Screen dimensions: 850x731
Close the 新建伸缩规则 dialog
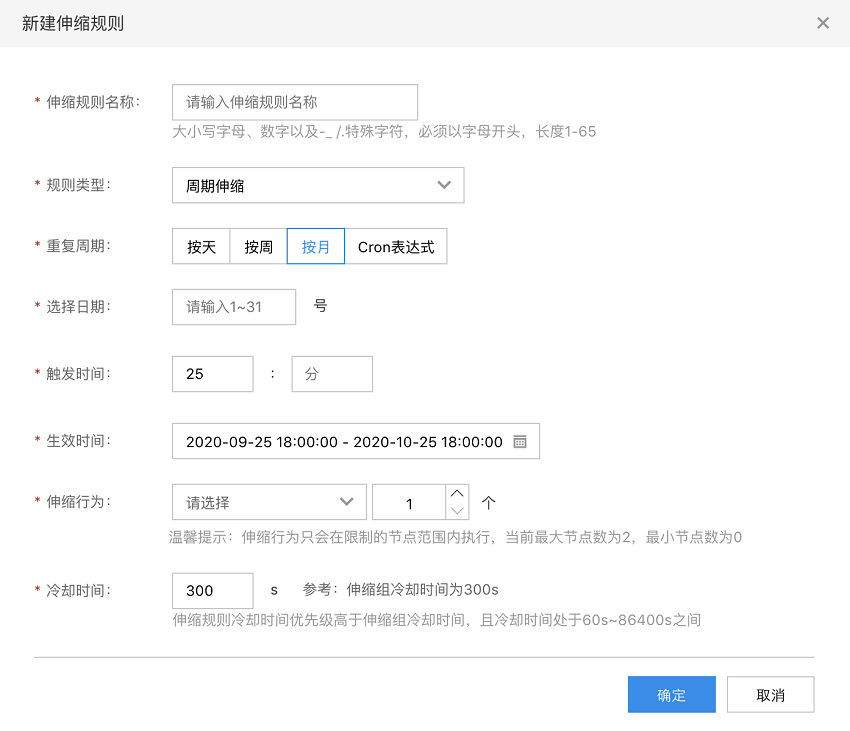tap(822, 23)
